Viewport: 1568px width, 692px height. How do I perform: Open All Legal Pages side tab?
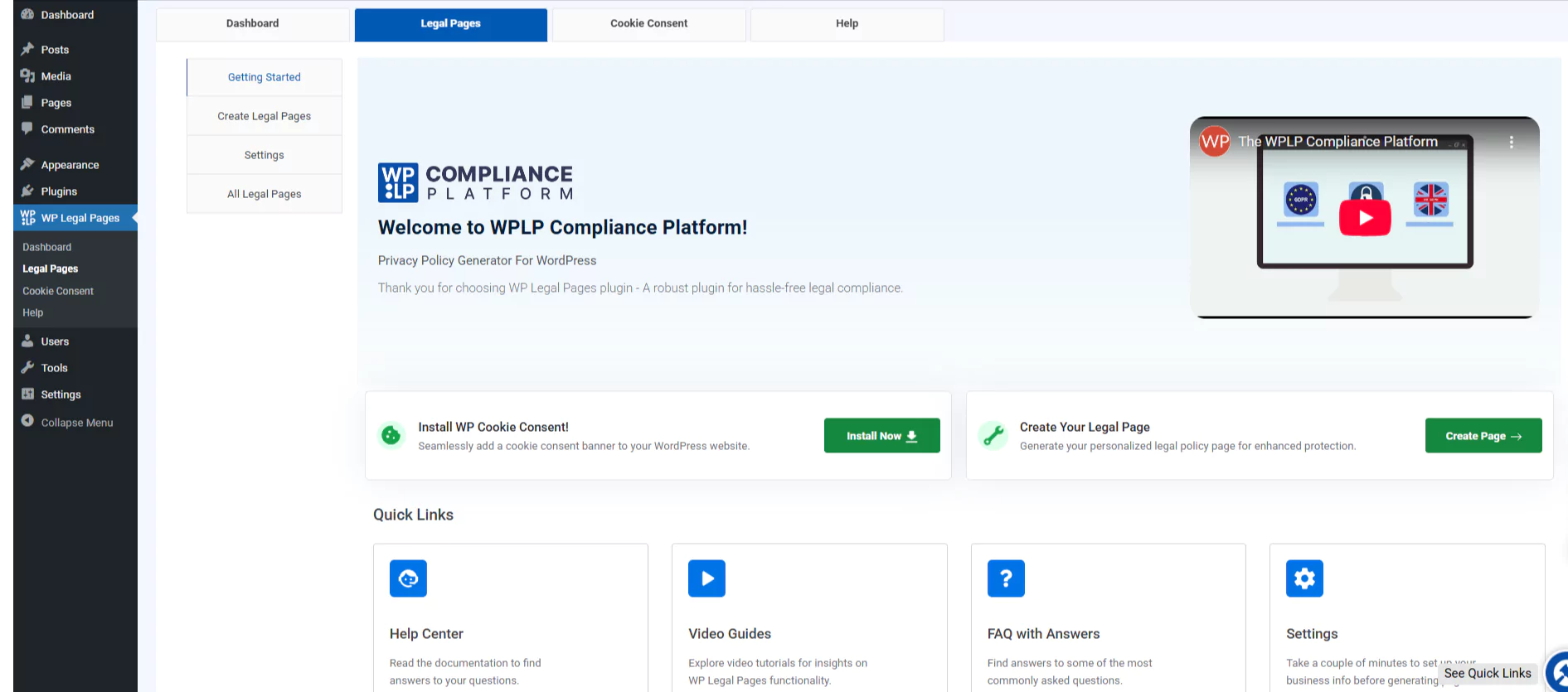pos(265,194)
